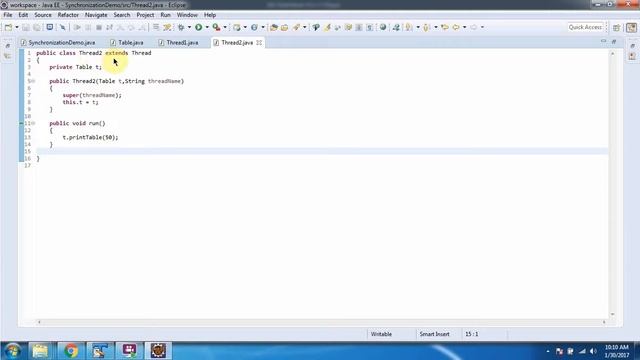
Task: Open the Back history dropdown arrow
Action: [464, 27]
